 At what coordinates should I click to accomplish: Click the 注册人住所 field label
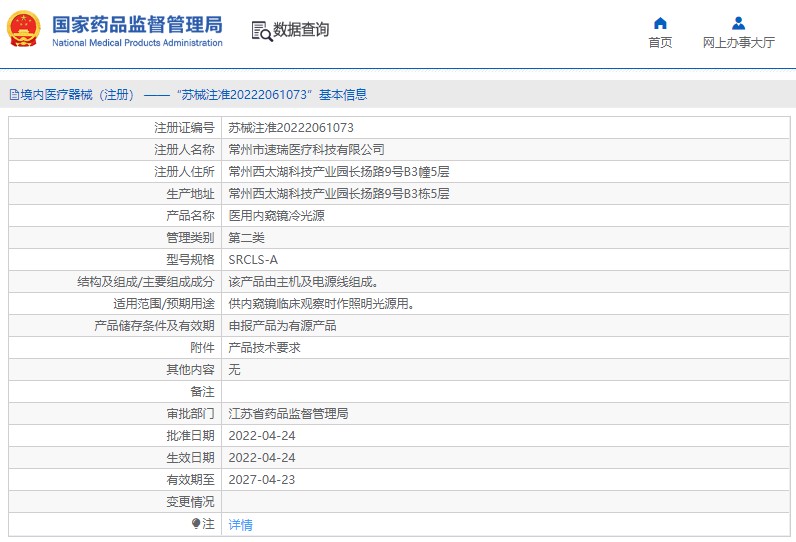tap(184, 172)
